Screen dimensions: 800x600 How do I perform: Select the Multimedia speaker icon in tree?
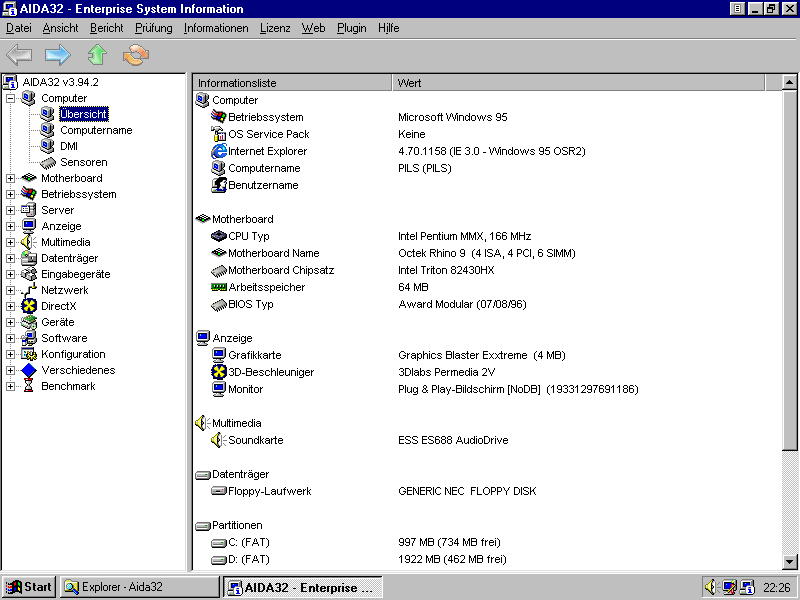point(29,242)
